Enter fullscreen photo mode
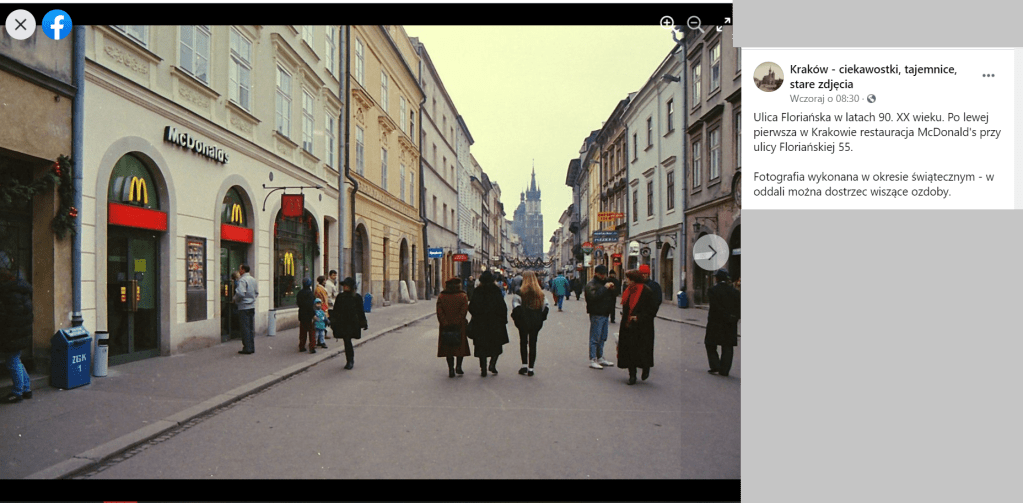1023x503 pixels. [723, 23]
